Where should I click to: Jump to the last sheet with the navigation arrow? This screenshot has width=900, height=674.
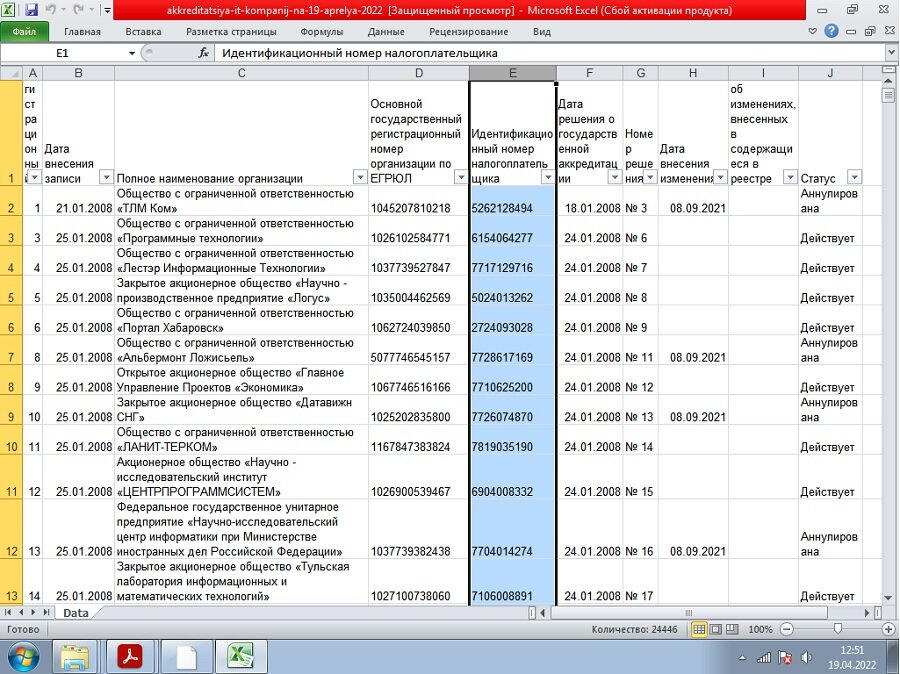(x=46, y=613)
